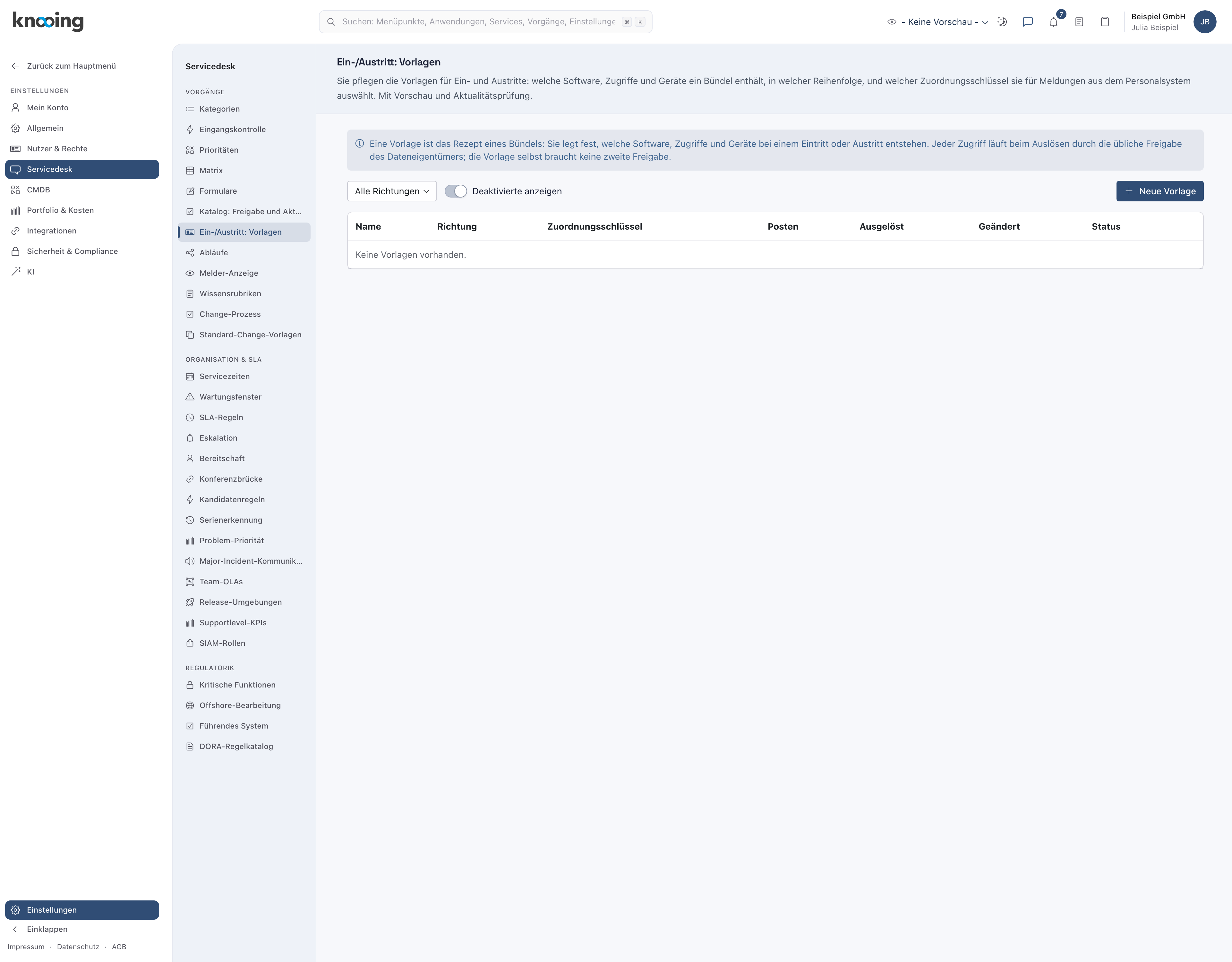
Task: Click the chain link icon beside Integrationen
Action: 16,231
